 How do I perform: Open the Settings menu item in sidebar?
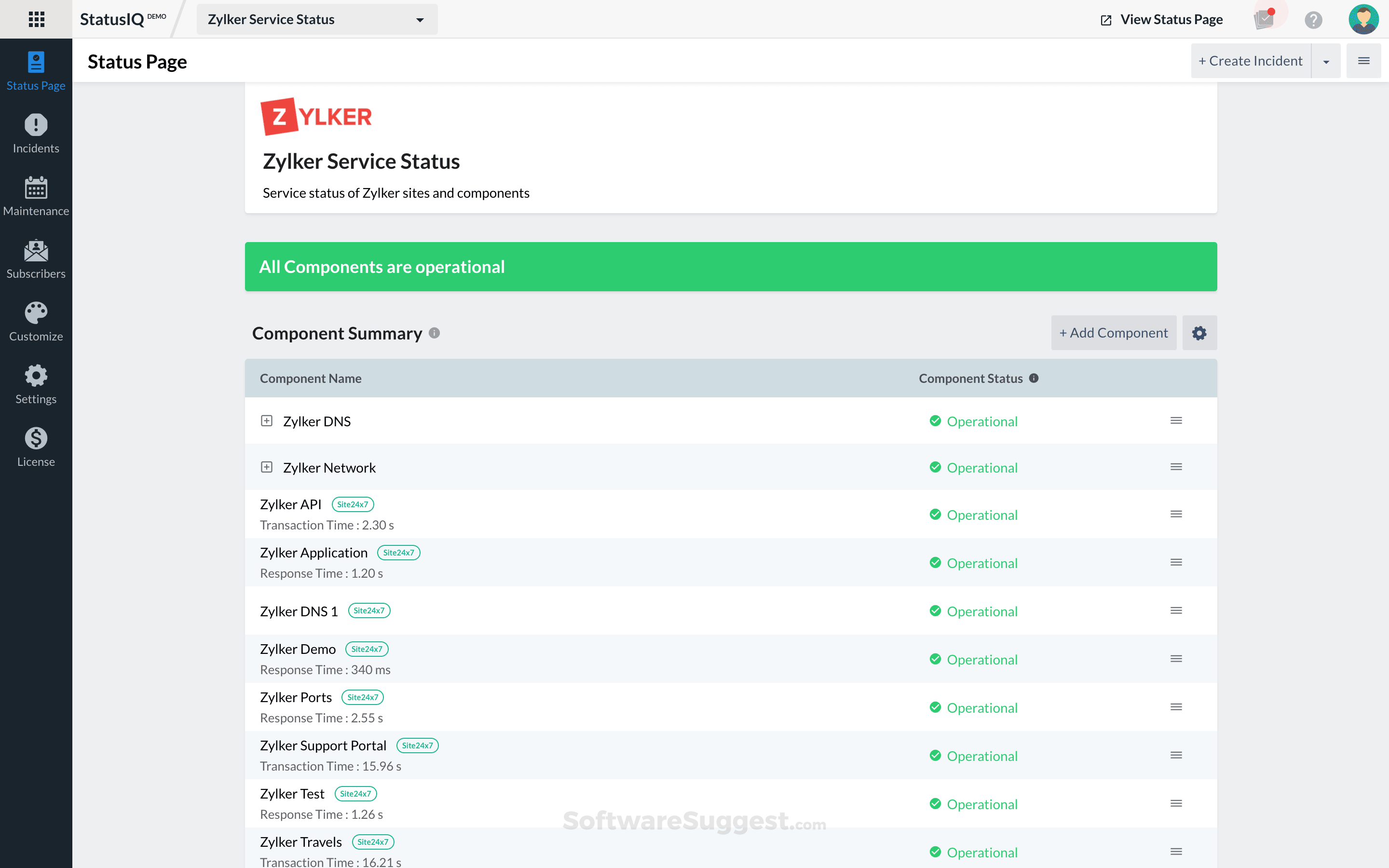(x=36, y=384)
